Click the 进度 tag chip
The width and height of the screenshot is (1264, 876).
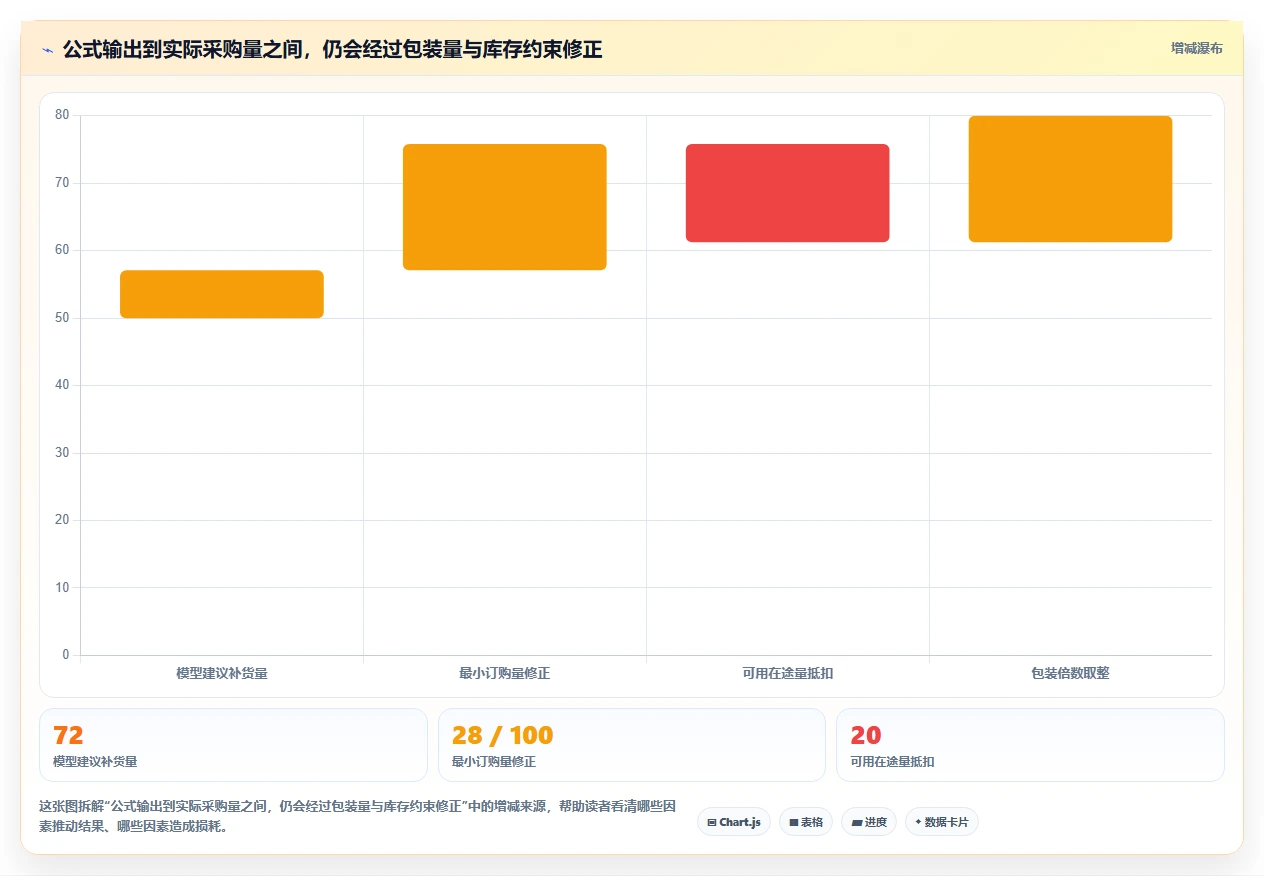tap(869, 822)
